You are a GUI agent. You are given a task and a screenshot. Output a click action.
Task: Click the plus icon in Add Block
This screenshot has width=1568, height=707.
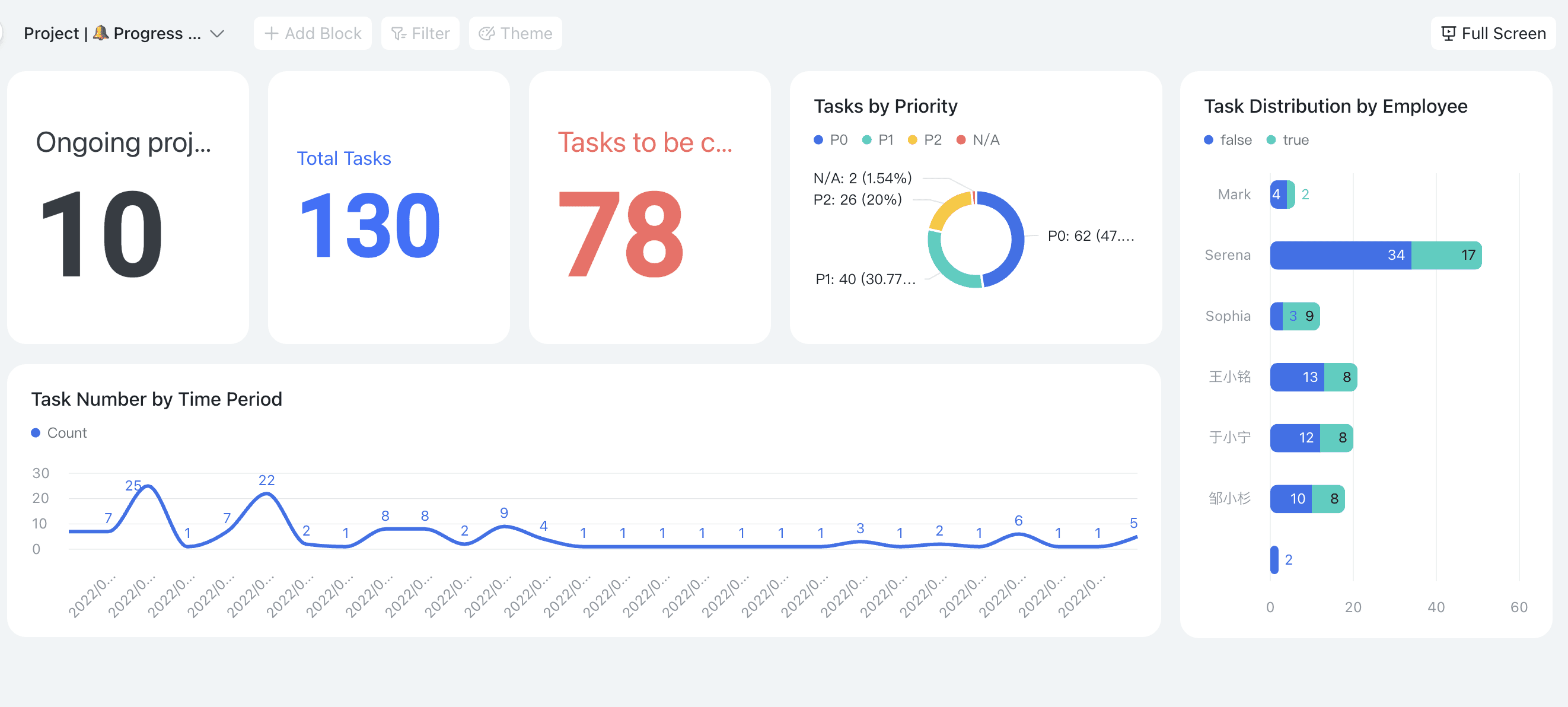click(272, 33)
